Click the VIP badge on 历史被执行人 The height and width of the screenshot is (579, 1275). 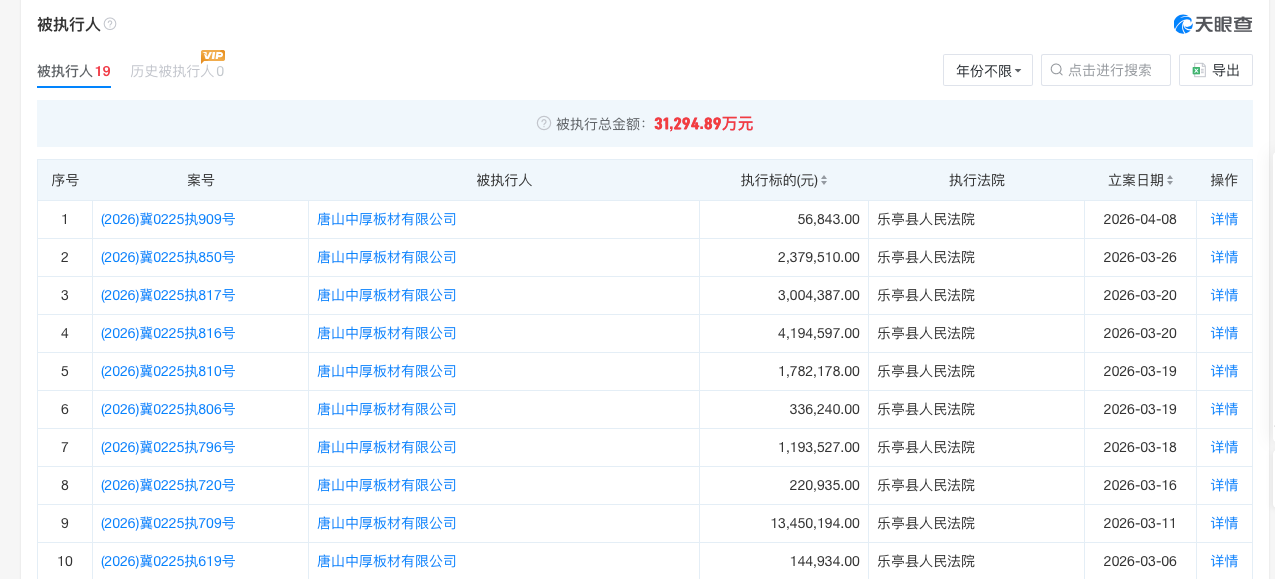pyautogui.click(x=212, y=56)
